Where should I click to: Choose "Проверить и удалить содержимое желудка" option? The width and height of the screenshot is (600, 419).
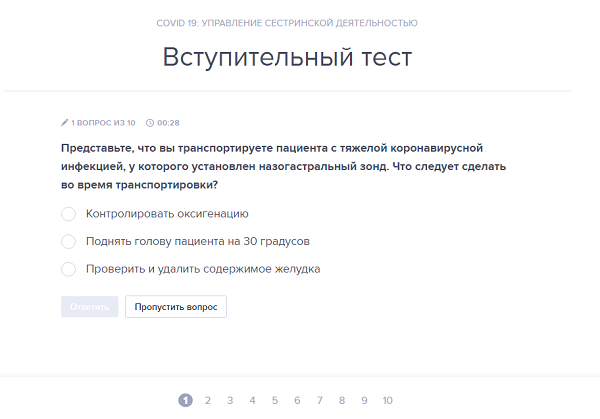[x=69, y=269]
